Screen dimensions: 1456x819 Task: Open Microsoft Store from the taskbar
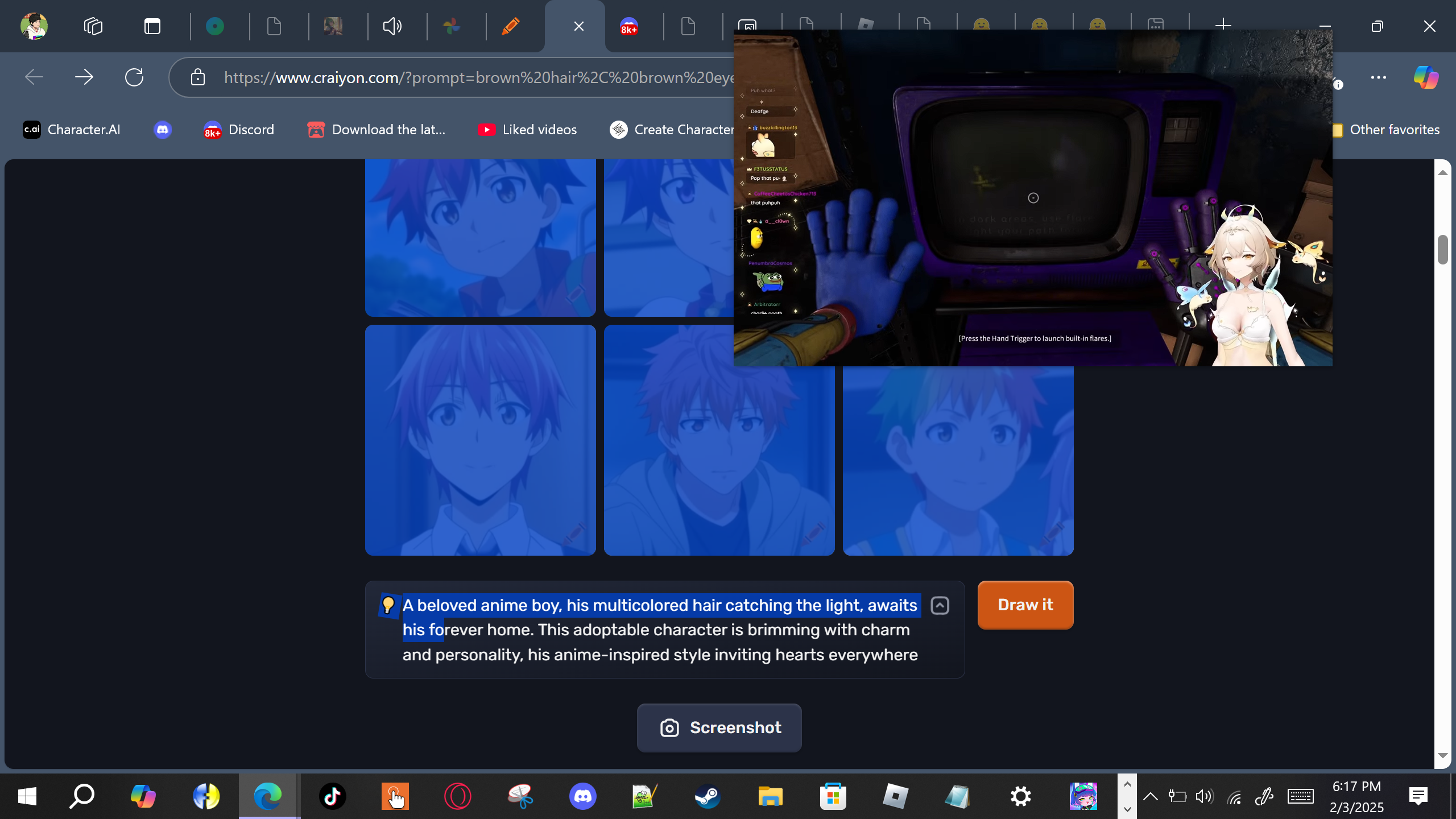click(x=833, y=796)
